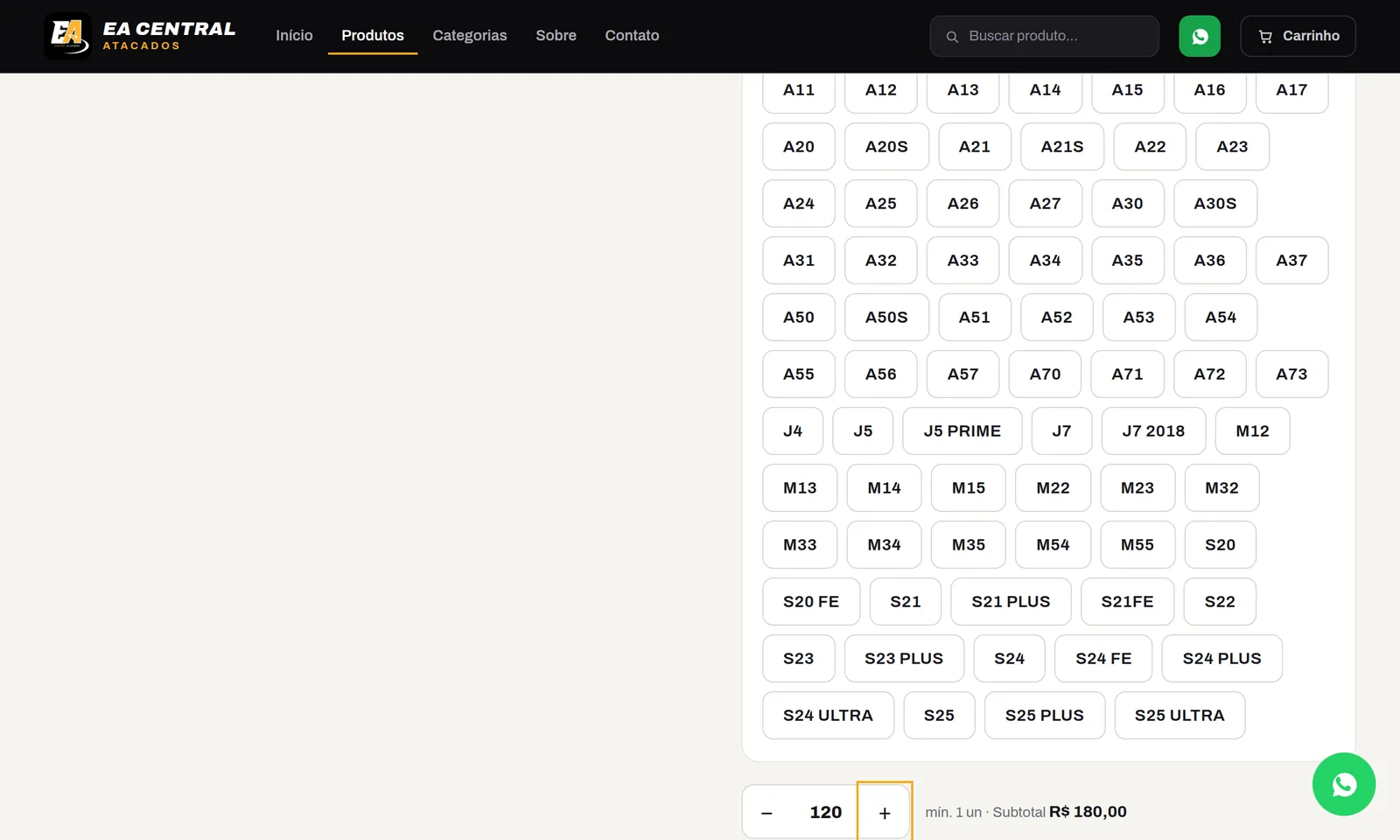The image size is (1400, 840).
Task: Open the Categorias menu item
Action: pyautogui.click(x=470, y=36)
